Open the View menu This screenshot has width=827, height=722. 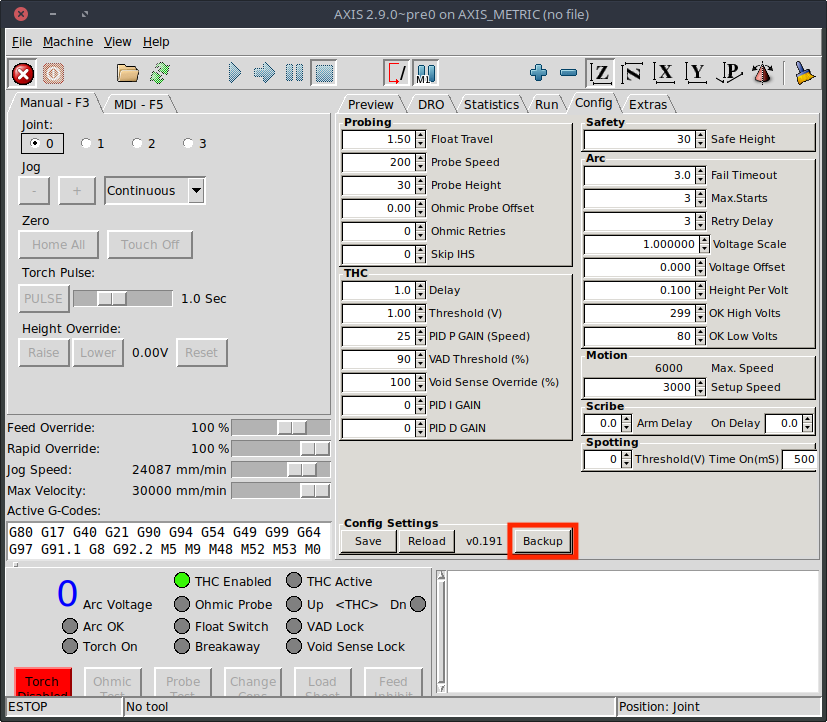coord(117,42)
